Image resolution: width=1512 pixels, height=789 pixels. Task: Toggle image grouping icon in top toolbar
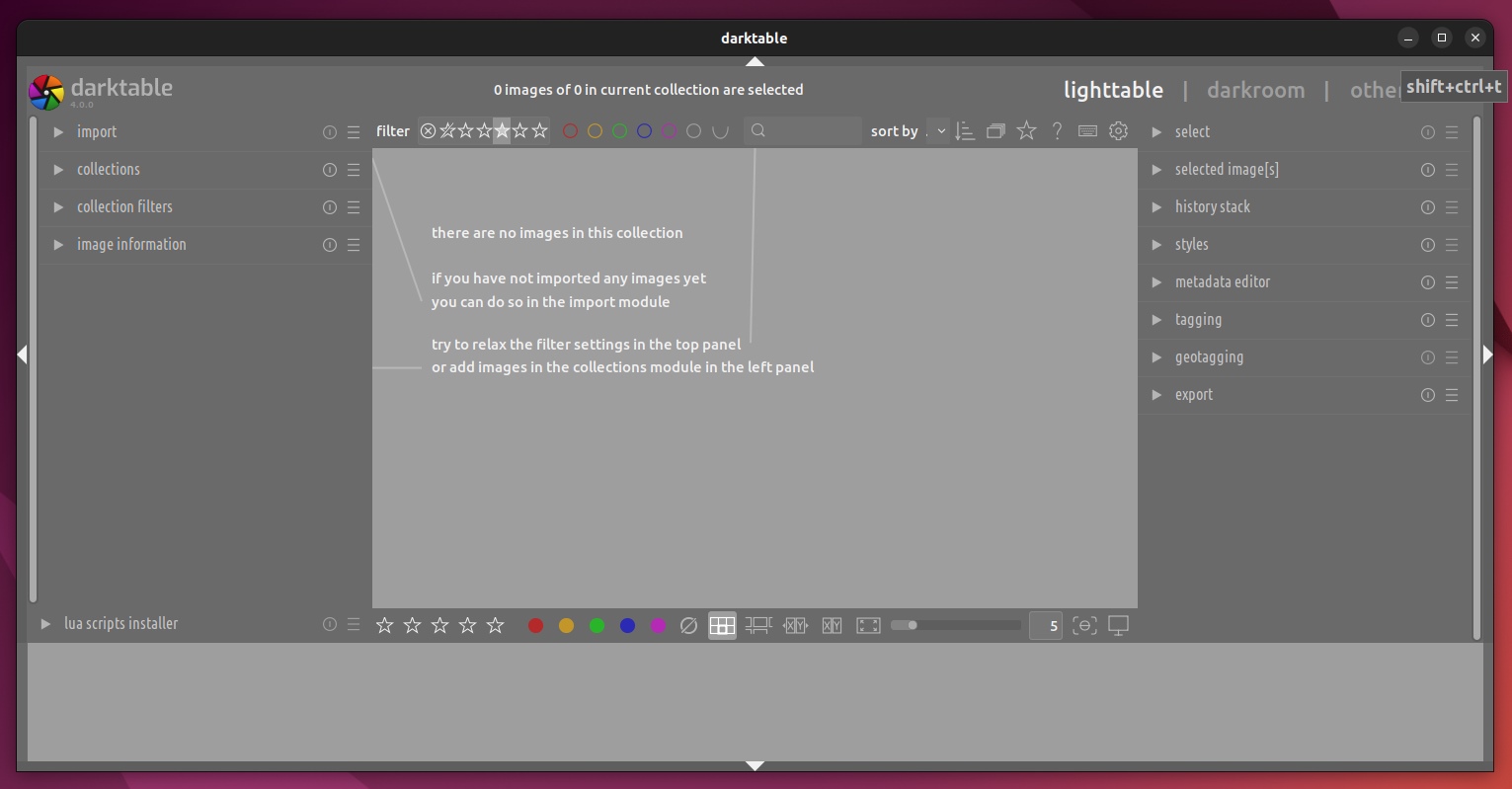click(x=995, y=131)
